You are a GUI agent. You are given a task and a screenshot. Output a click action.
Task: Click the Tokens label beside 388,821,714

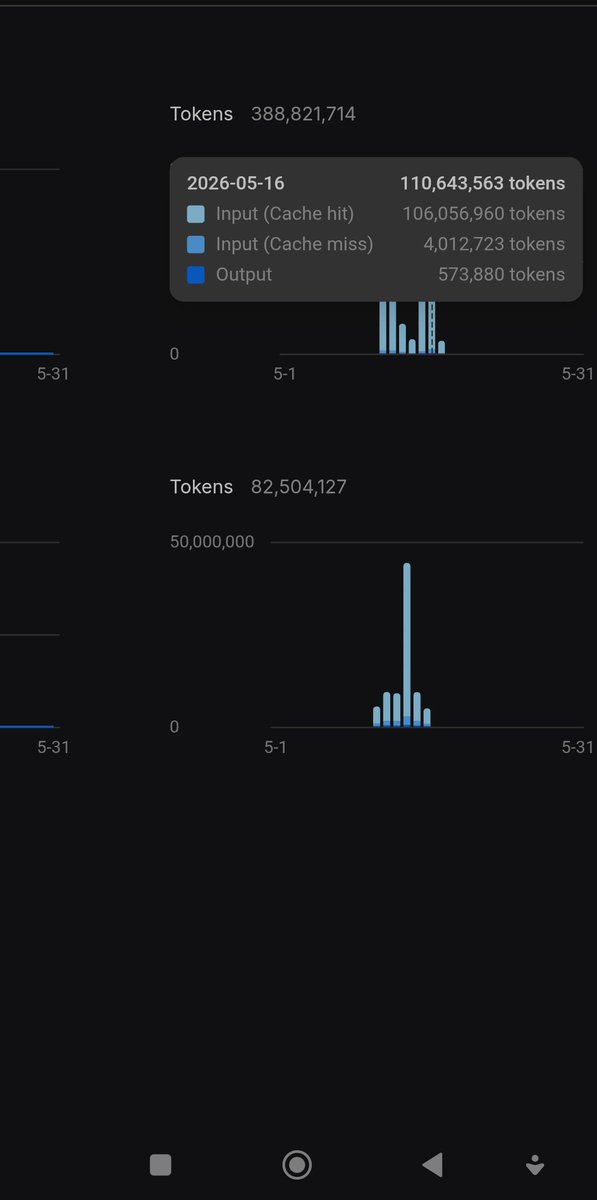pos(201,114)
